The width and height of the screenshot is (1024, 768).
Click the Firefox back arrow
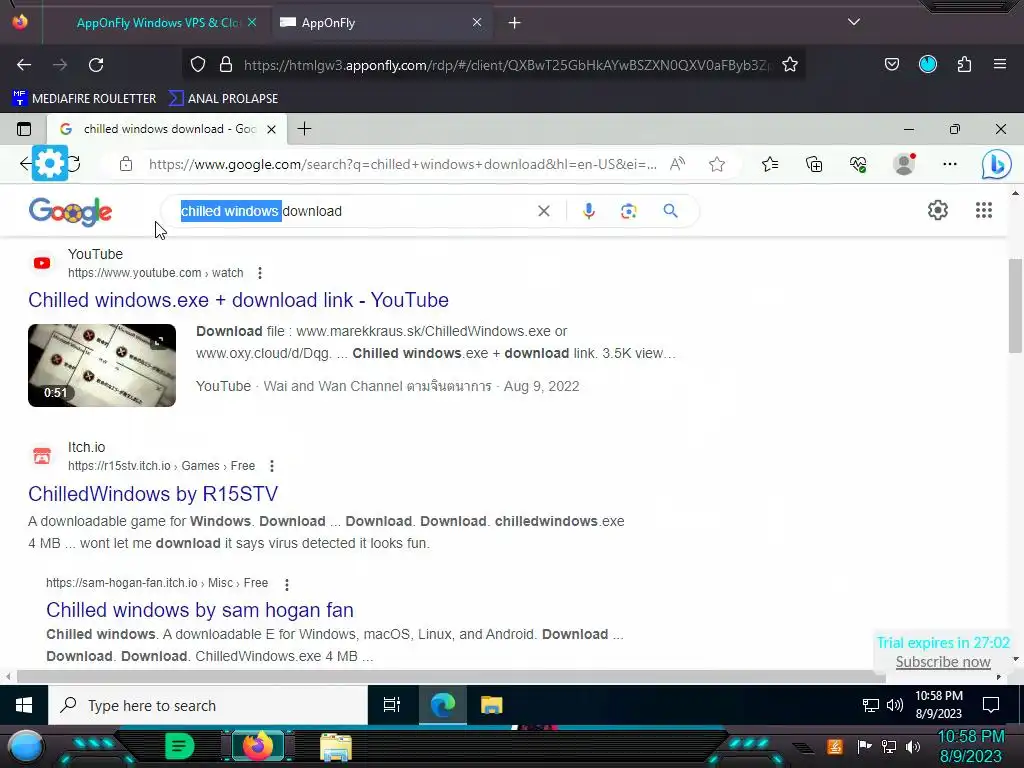point(24,65)
